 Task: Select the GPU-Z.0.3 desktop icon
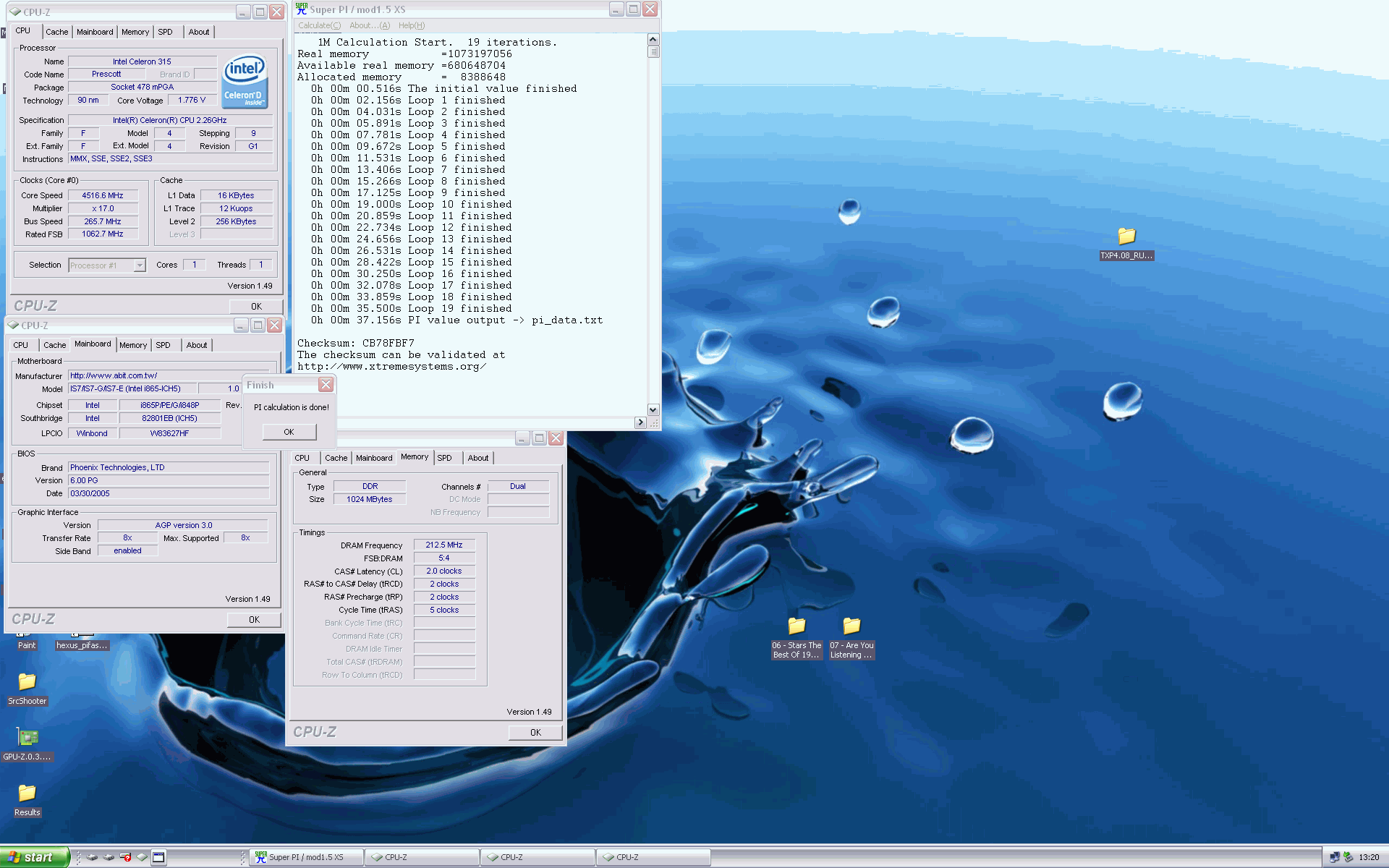(27, 744)
